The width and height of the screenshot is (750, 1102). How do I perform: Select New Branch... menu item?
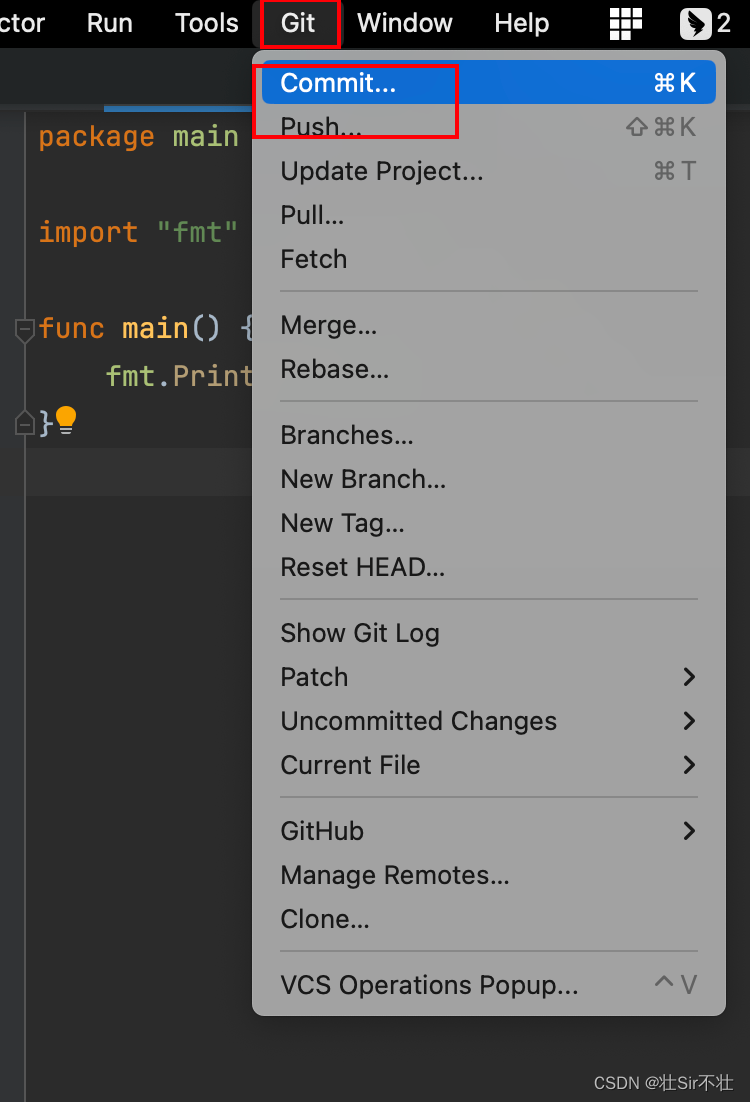pos(489,479)
